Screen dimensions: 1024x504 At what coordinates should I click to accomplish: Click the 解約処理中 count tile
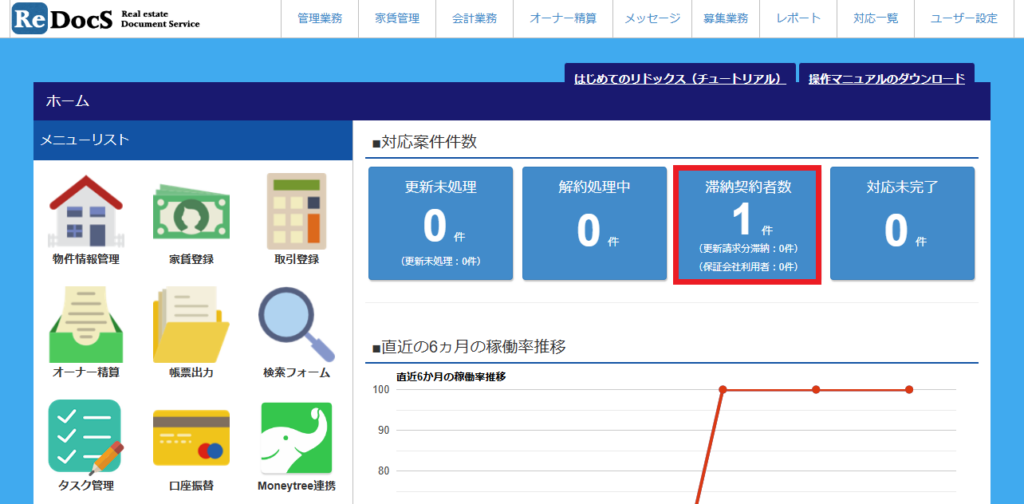[x=595, y=223]
